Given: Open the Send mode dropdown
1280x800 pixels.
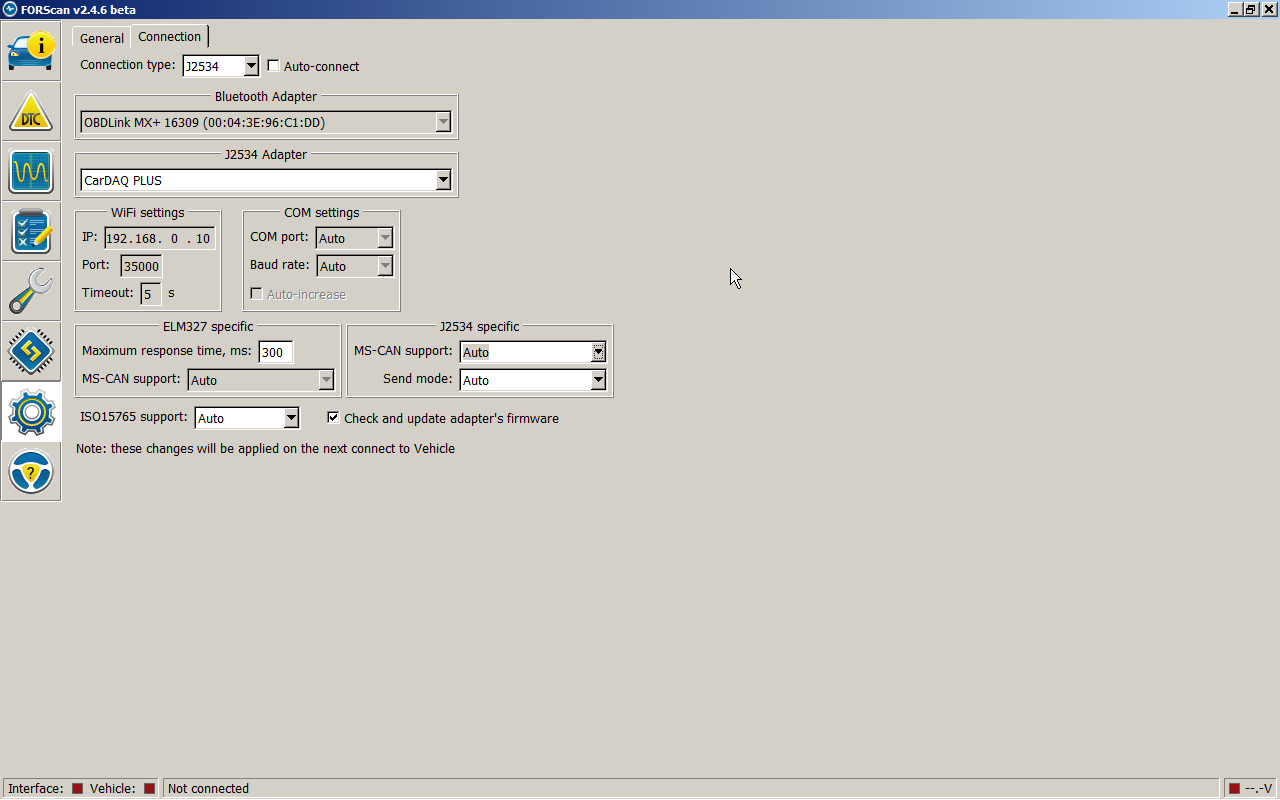Looking at the screenshot, I should click(598, 380).
